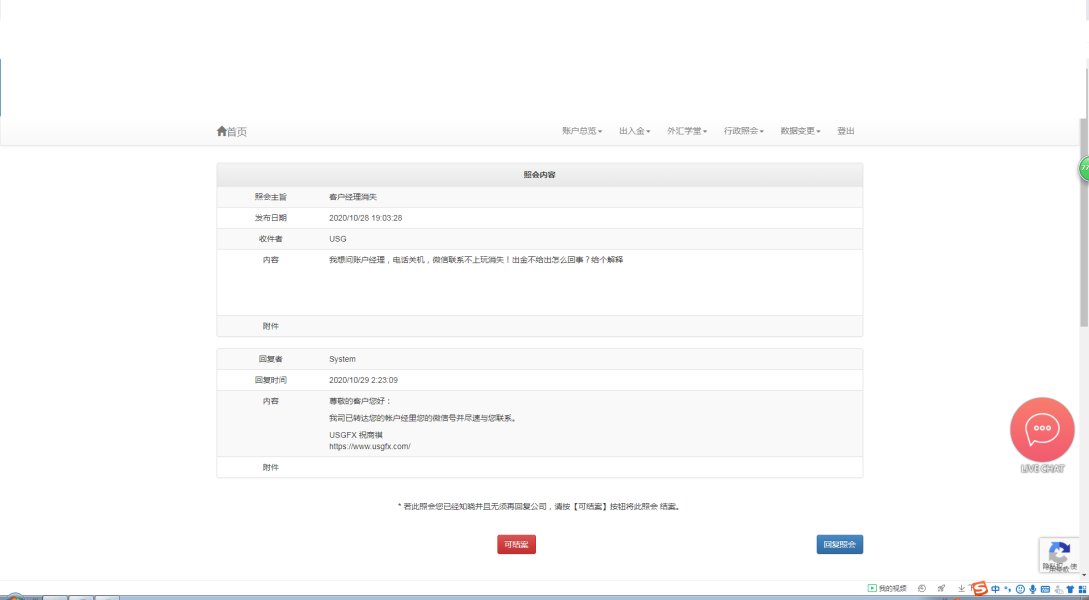Toggle the IME punctuation mode icon

point(1007,589)
